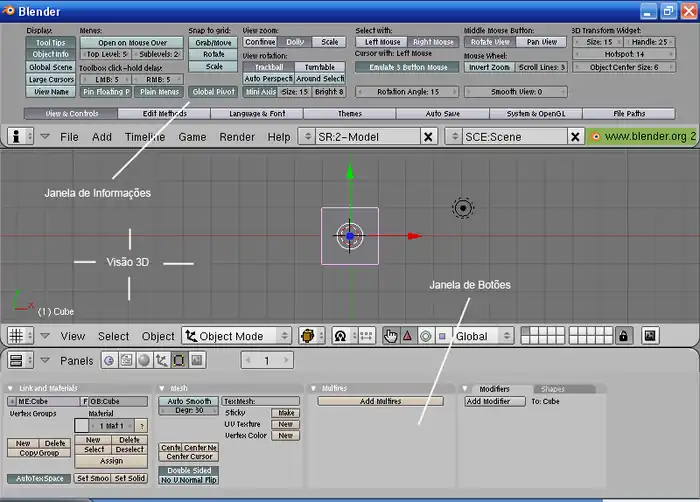Click the buttons window type icon
The height and width of the screenshot is (502, 700).
tap(16, 360)
